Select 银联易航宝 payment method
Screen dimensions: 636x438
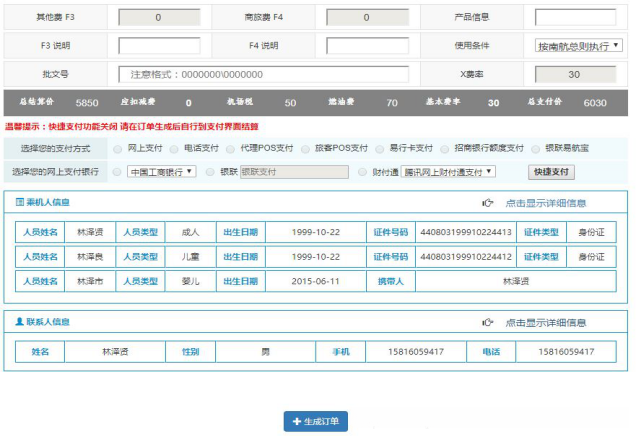pyautogui.click(x=535, y=149)
